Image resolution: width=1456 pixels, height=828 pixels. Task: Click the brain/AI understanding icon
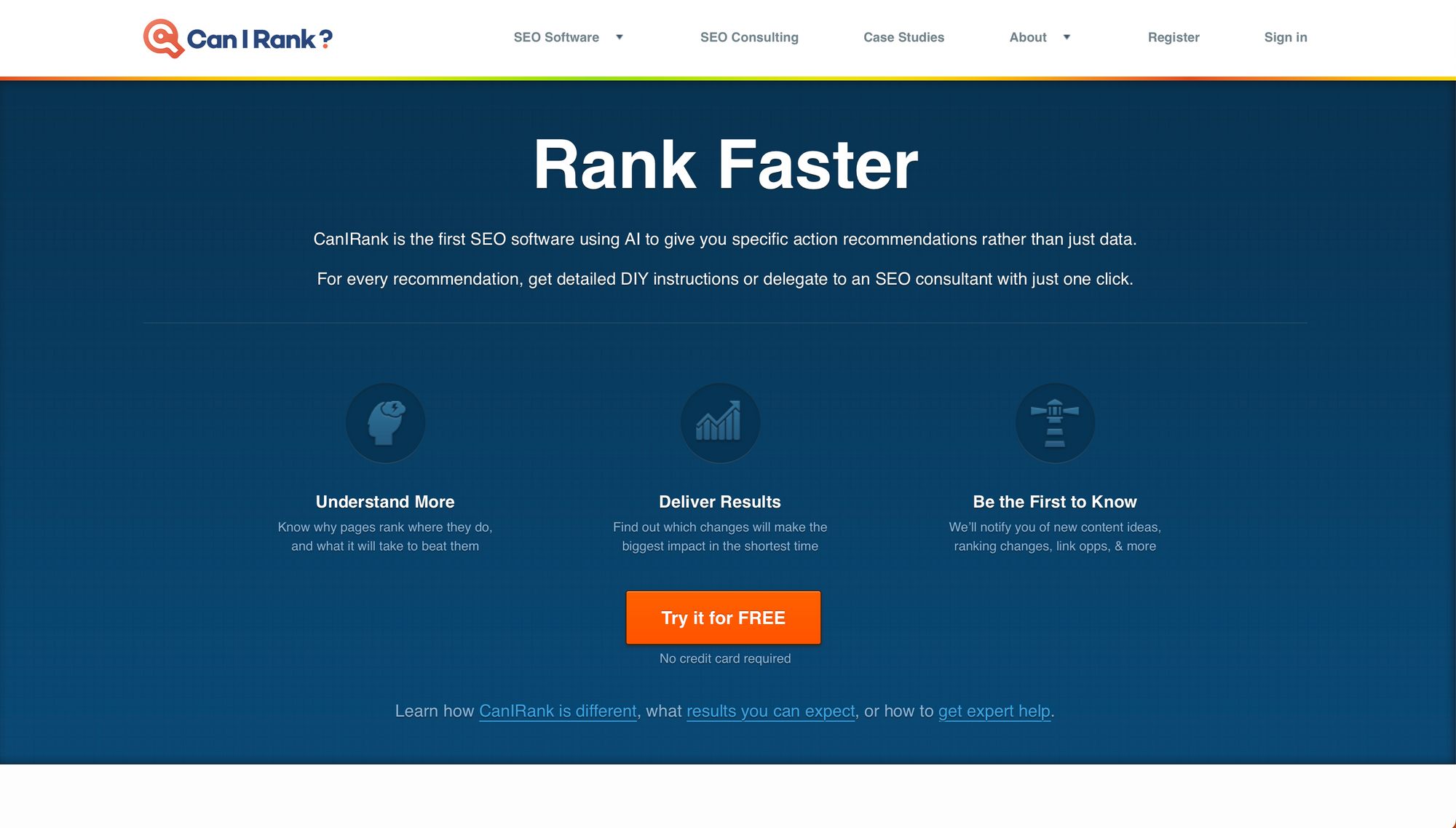pos(385,422)
